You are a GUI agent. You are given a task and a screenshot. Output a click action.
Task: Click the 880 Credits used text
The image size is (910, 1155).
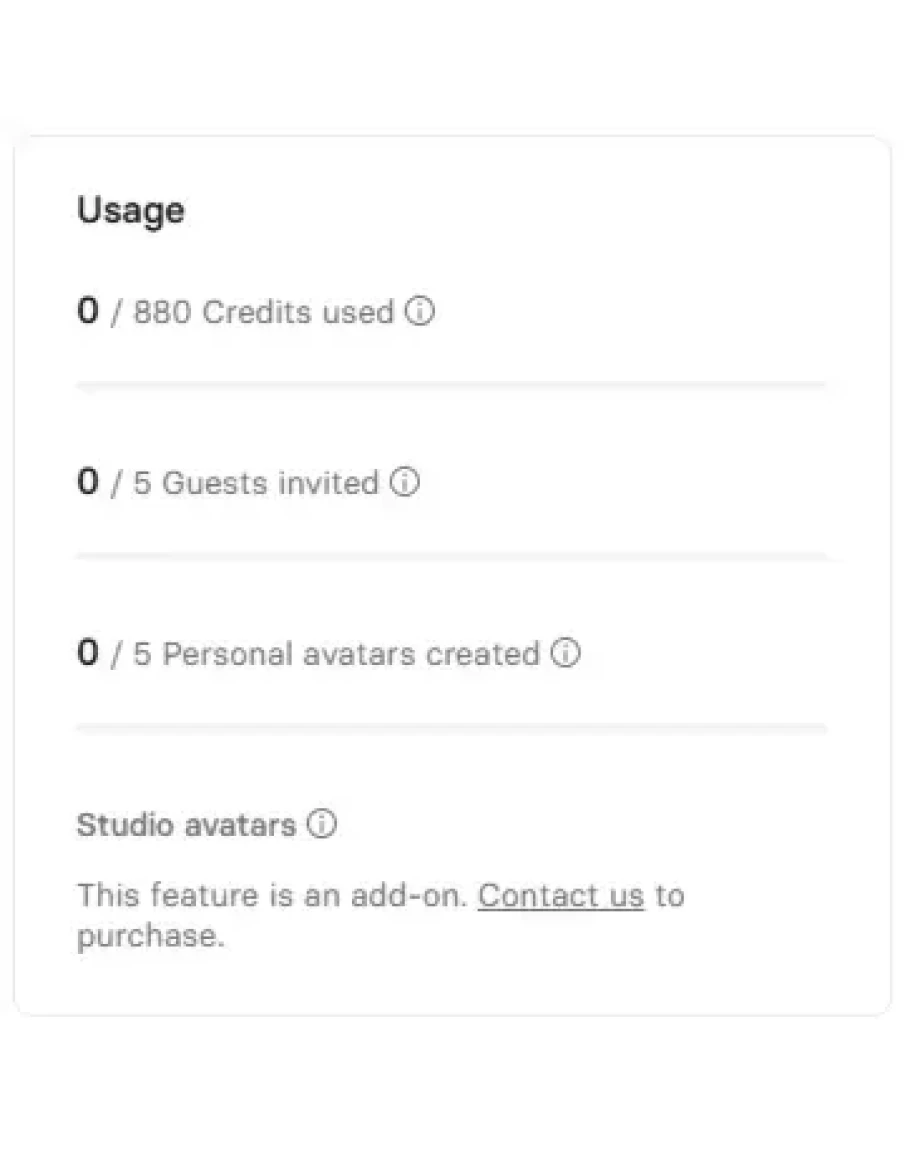[263, 312]
